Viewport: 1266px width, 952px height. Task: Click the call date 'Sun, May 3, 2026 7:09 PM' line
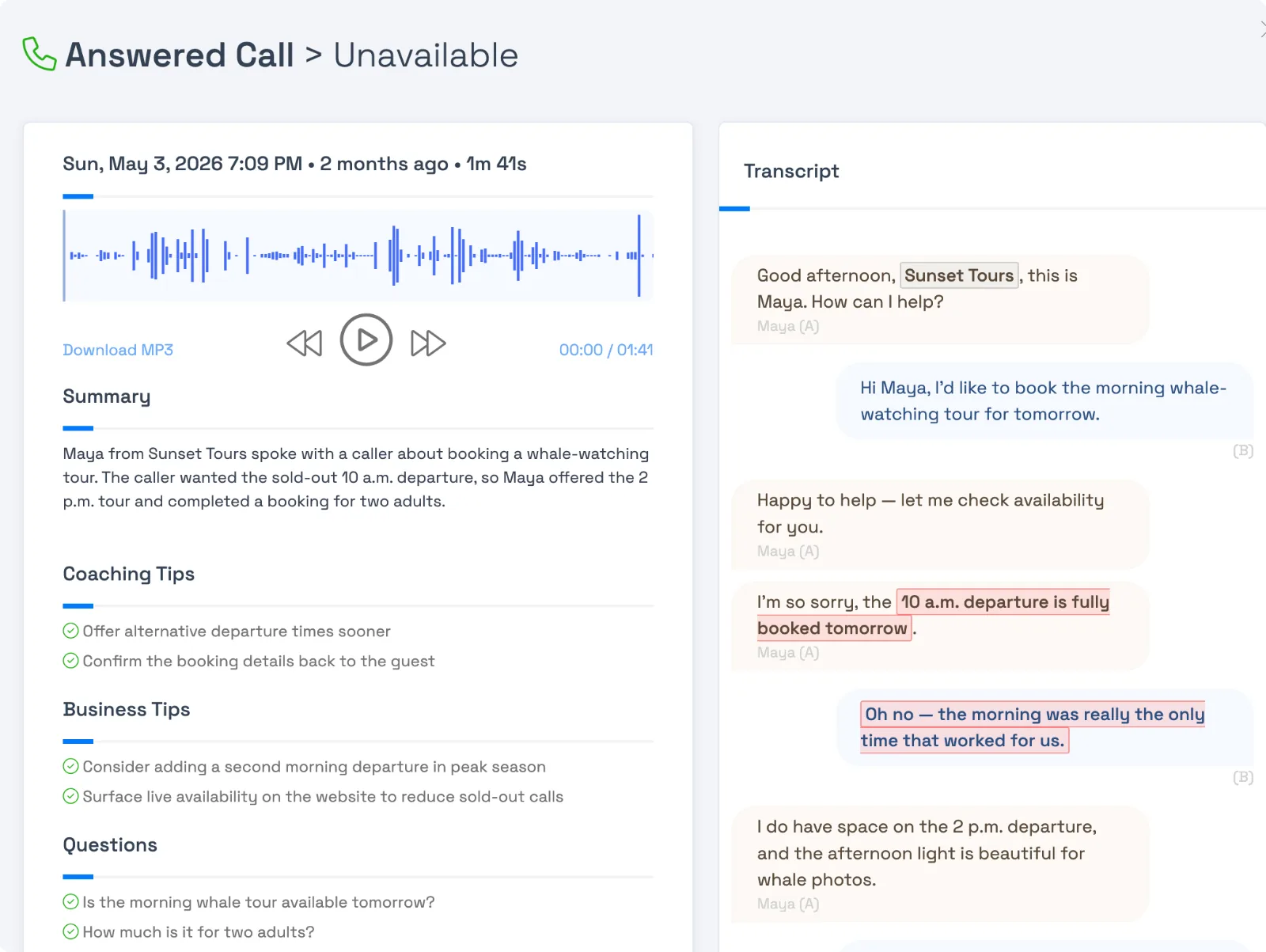[294, 164]
